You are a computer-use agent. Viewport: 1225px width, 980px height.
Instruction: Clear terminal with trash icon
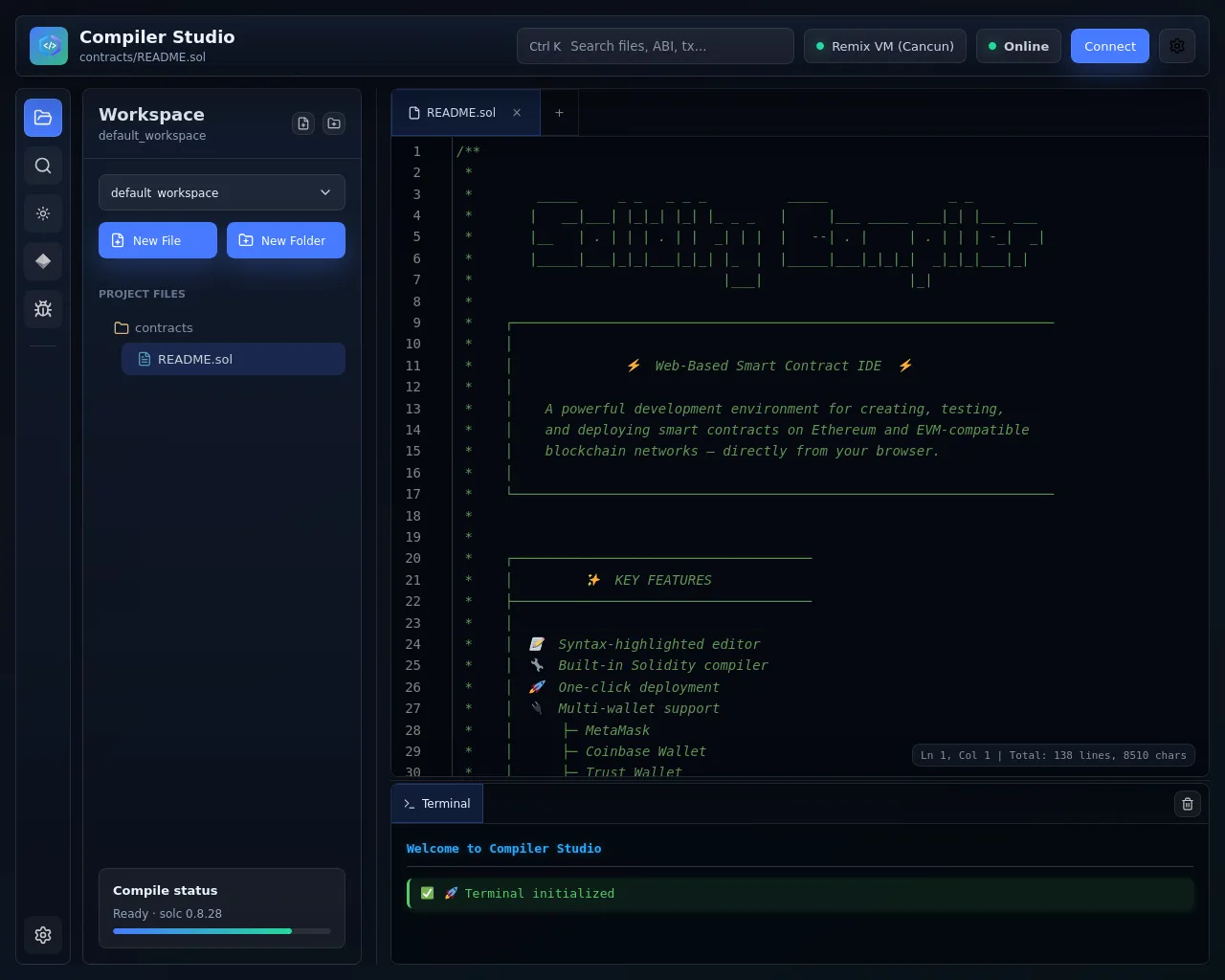[x=1188, y=804]
